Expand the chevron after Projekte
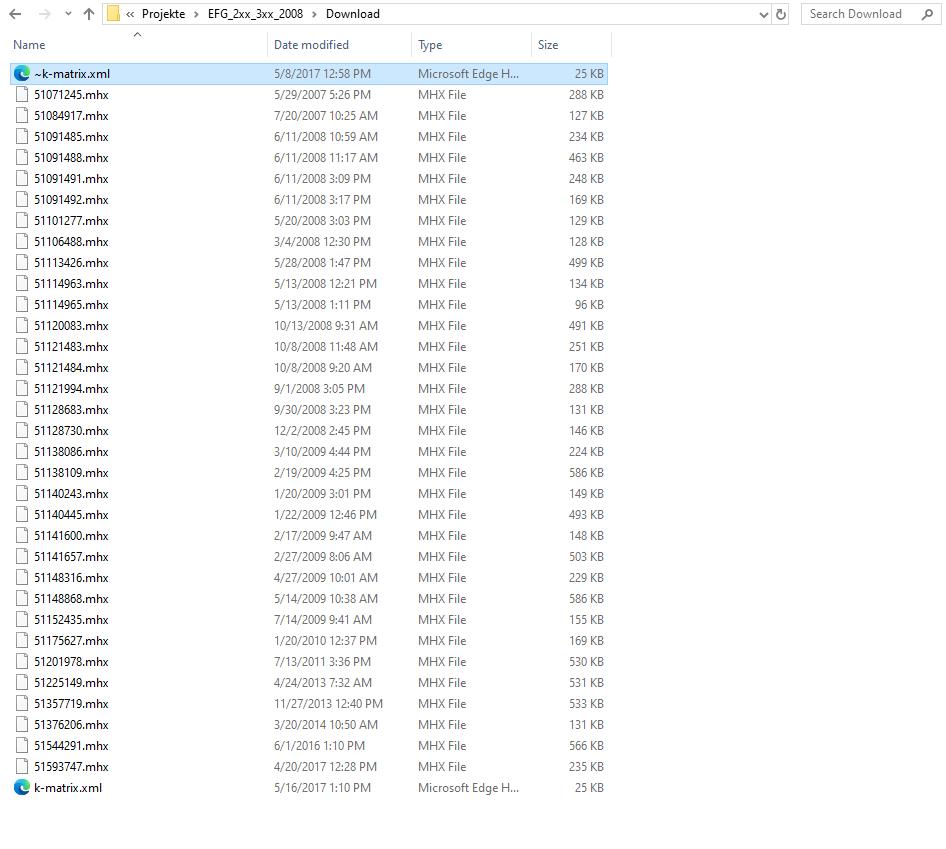Screen dimensions: 946x849 (196, 14)
